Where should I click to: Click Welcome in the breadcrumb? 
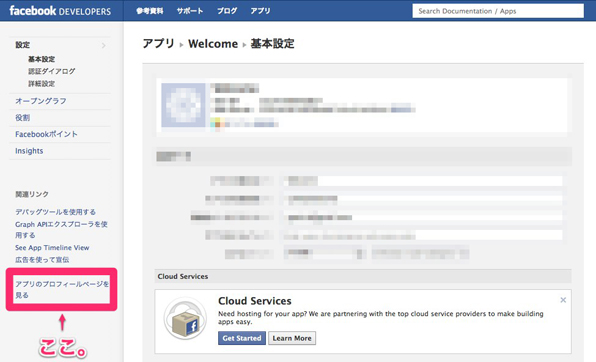pos(213,44)
